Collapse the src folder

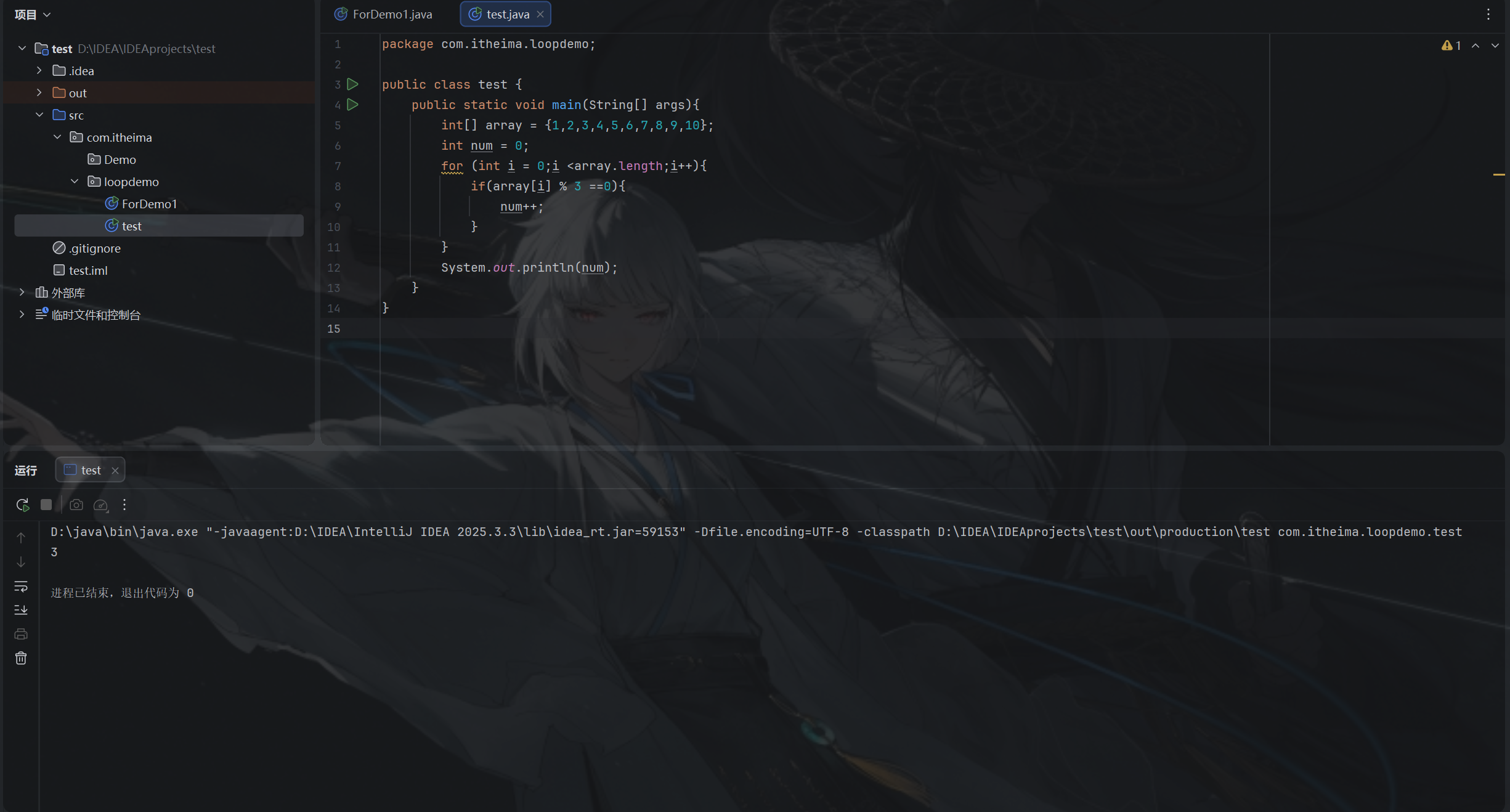pyautogui.click(x=39, y=115)
